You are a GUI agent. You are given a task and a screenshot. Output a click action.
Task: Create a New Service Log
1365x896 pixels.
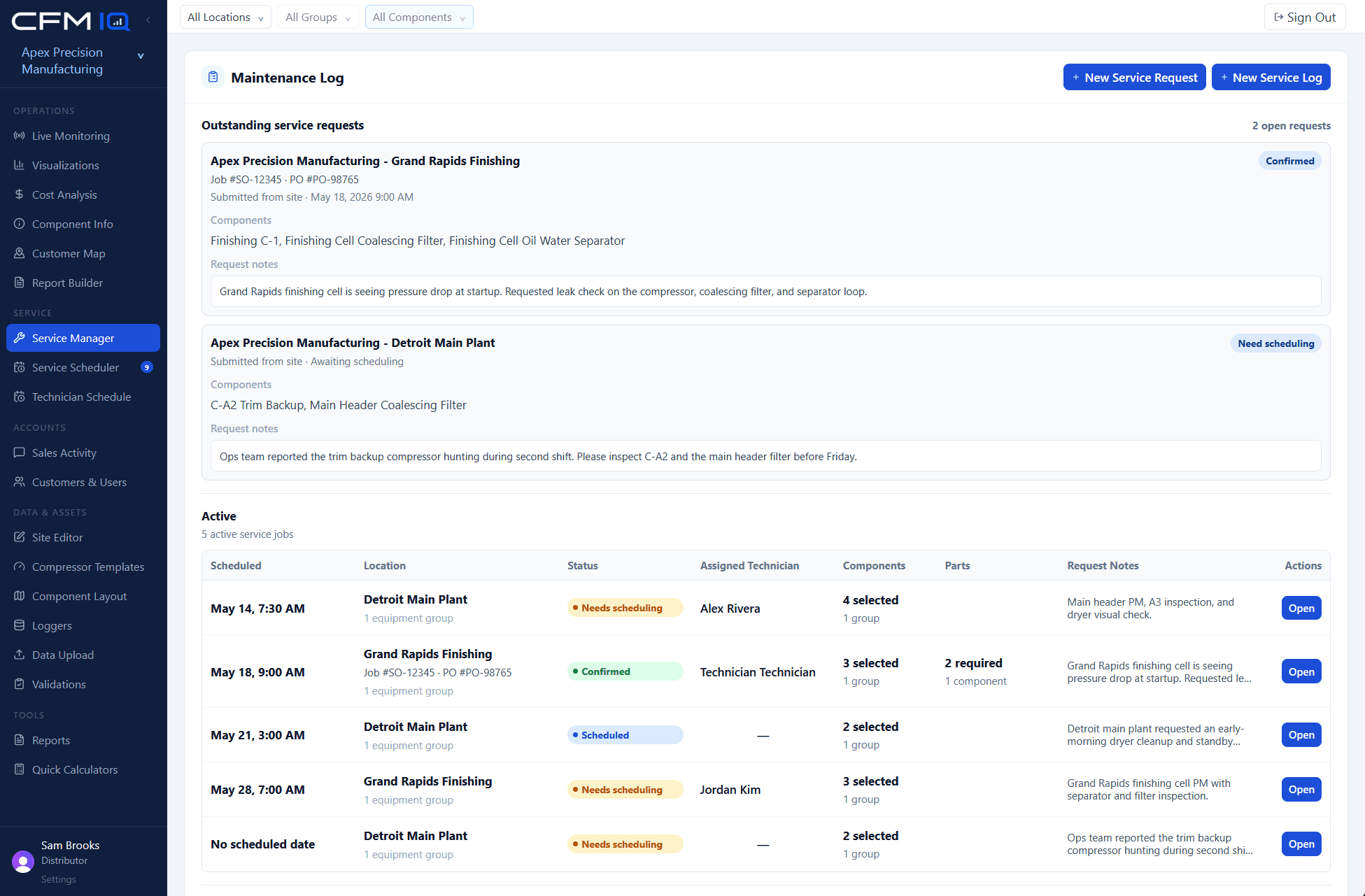tap(1271, 77)
